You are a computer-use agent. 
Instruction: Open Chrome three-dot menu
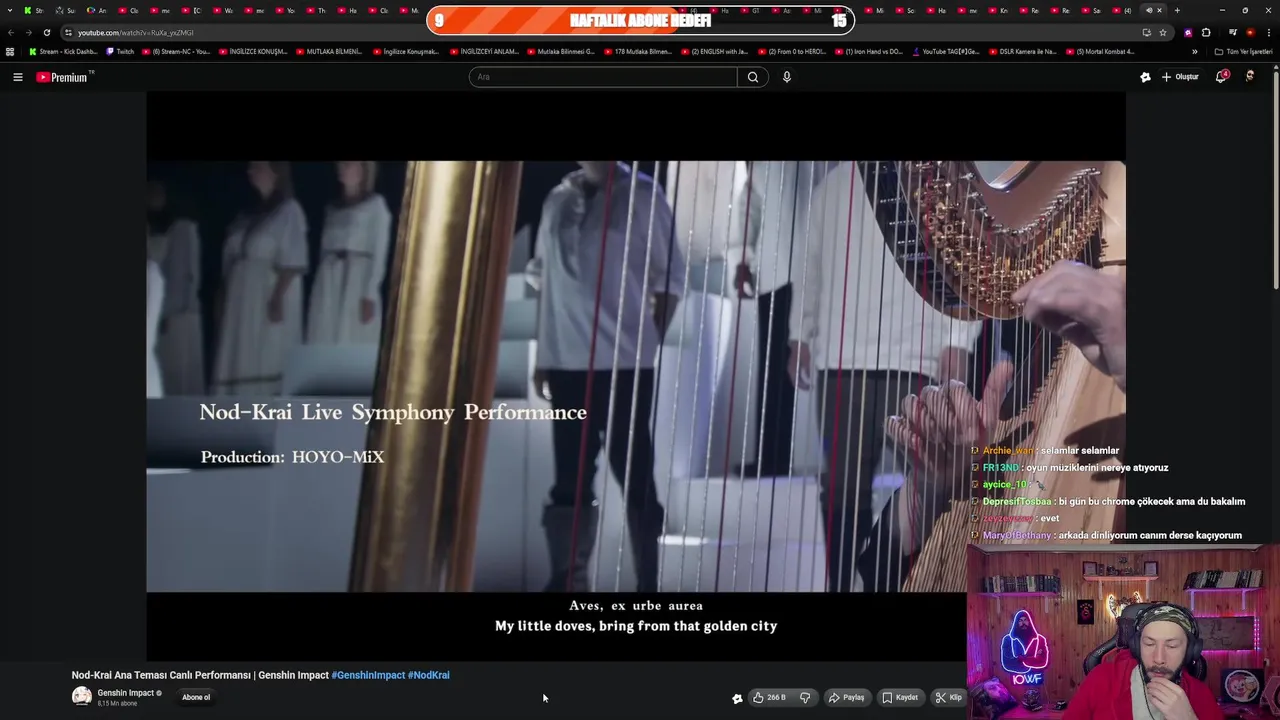[x=1267, y=32]
